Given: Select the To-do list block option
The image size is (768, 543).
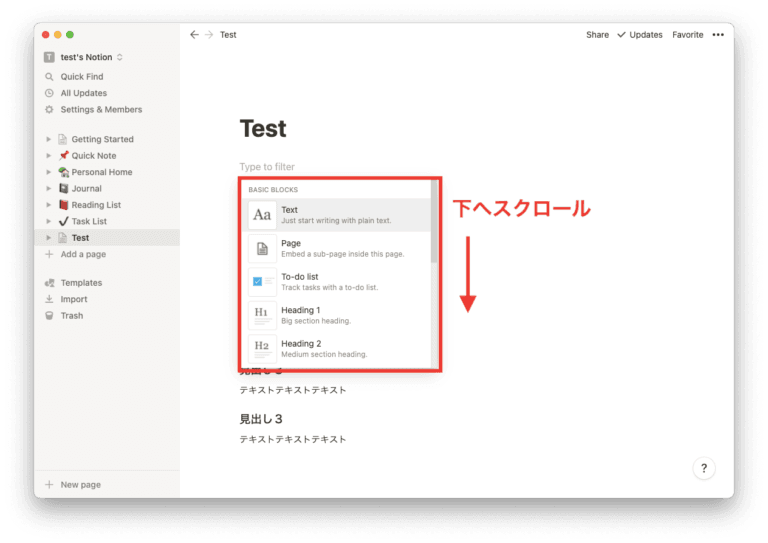Looking at the screenshot, I should tap(338, 282).
